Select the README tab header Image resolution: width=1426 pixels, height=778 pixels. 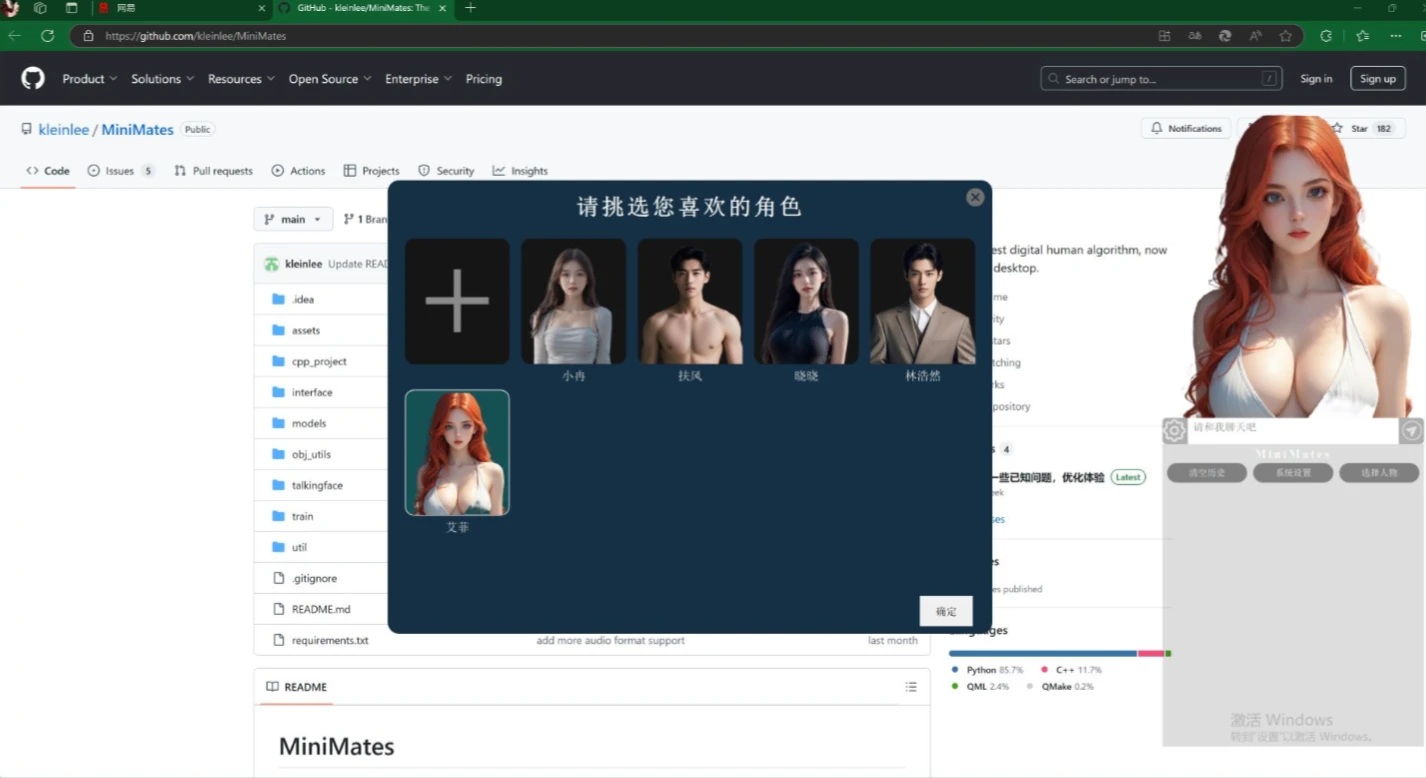tap(297, 687)
